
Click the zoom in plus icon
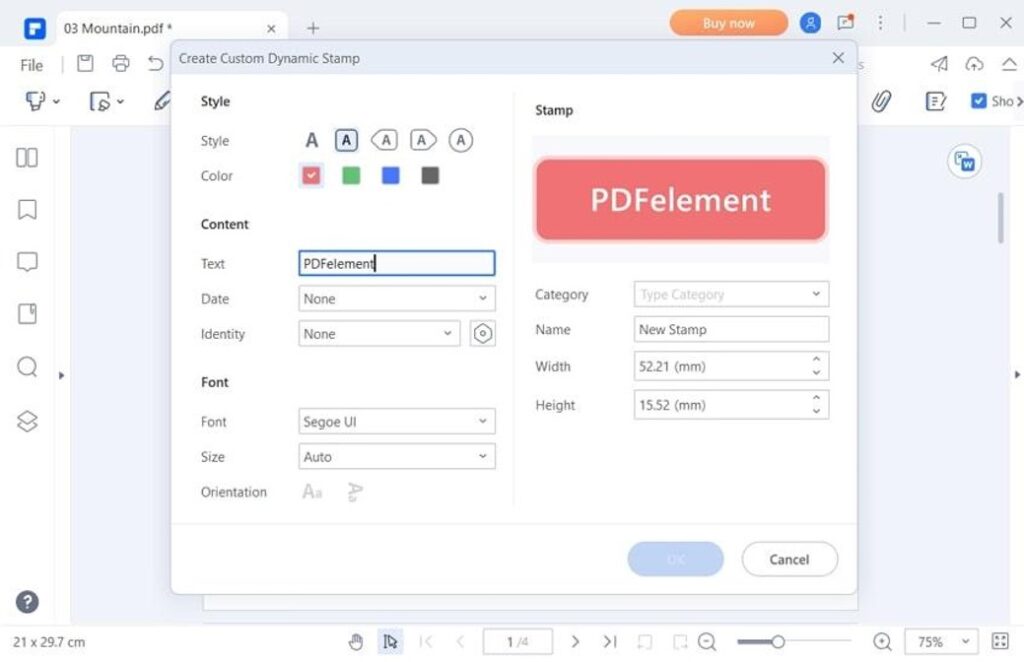click(882, 641)
